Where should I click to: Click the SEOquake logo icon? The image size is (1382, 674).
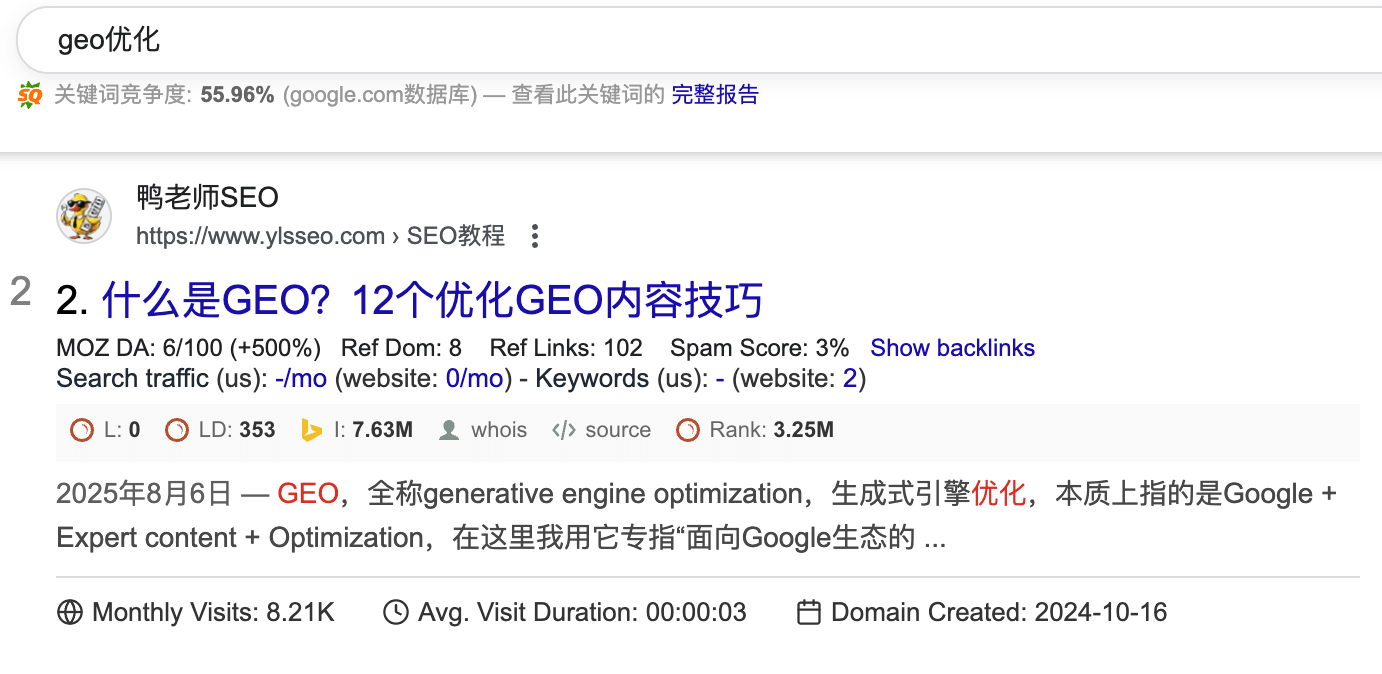[30, 95]
